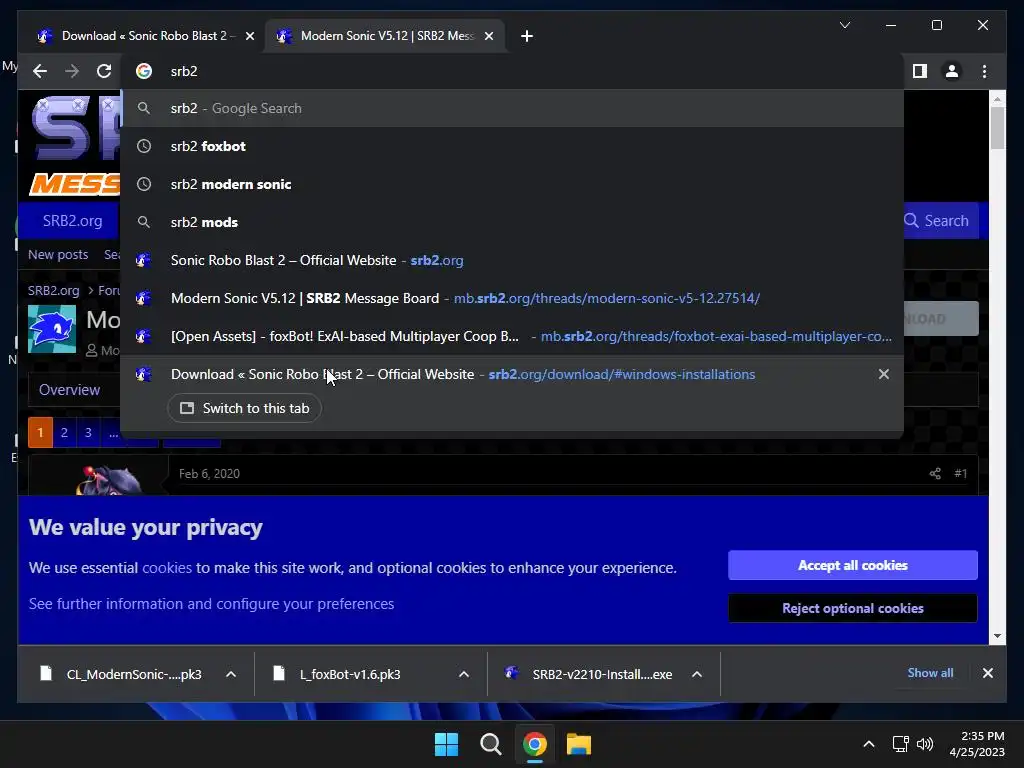1024x768 pixels.
Task: Click Search in the forum navigation bar
Action: (937, 221)
